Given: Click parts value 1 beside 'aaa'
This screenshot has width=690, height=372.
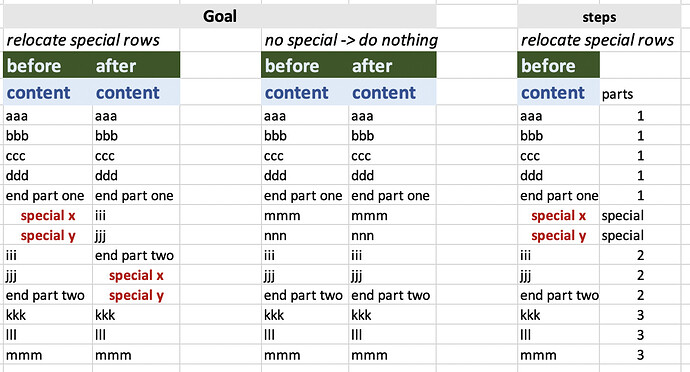Looking at the screenshot, I should pos(640,116).
